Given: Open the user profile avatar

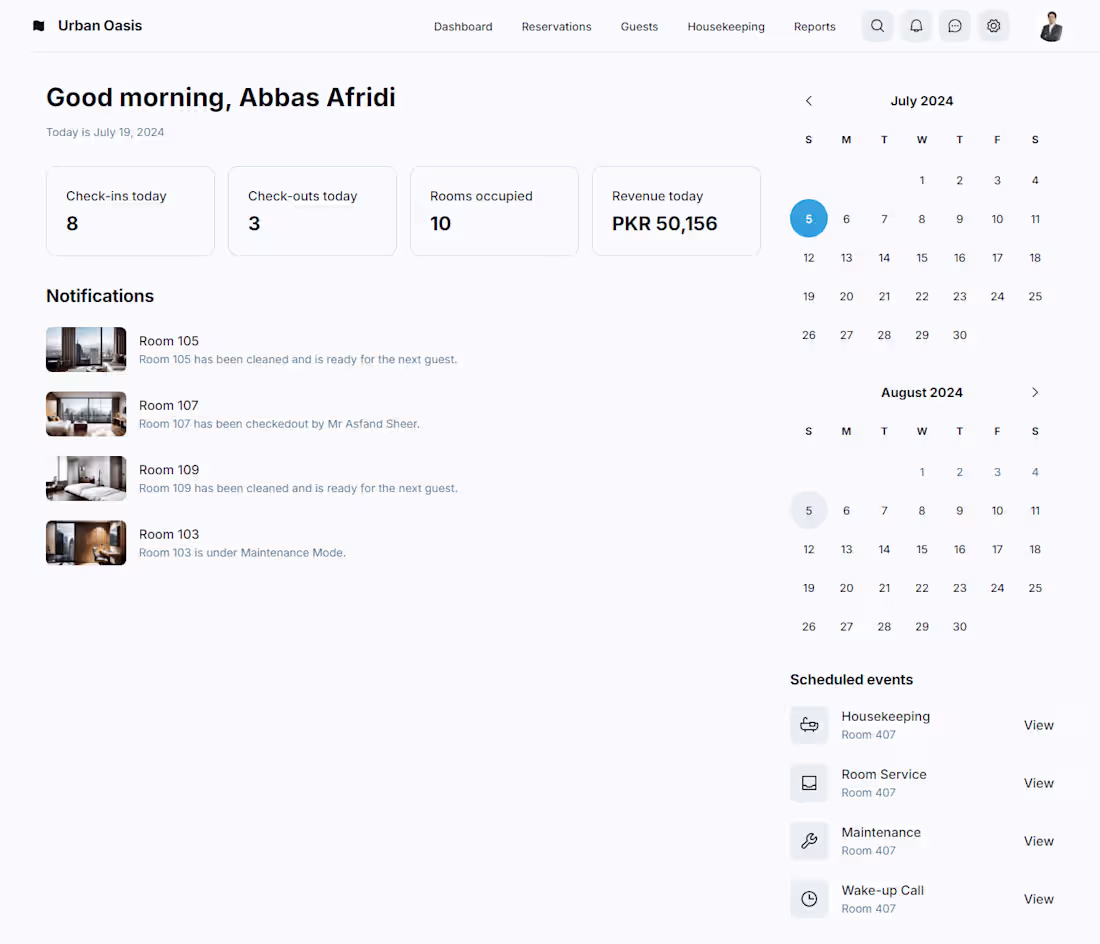Looking at the screenshot, I should (x=1051, y=27).
